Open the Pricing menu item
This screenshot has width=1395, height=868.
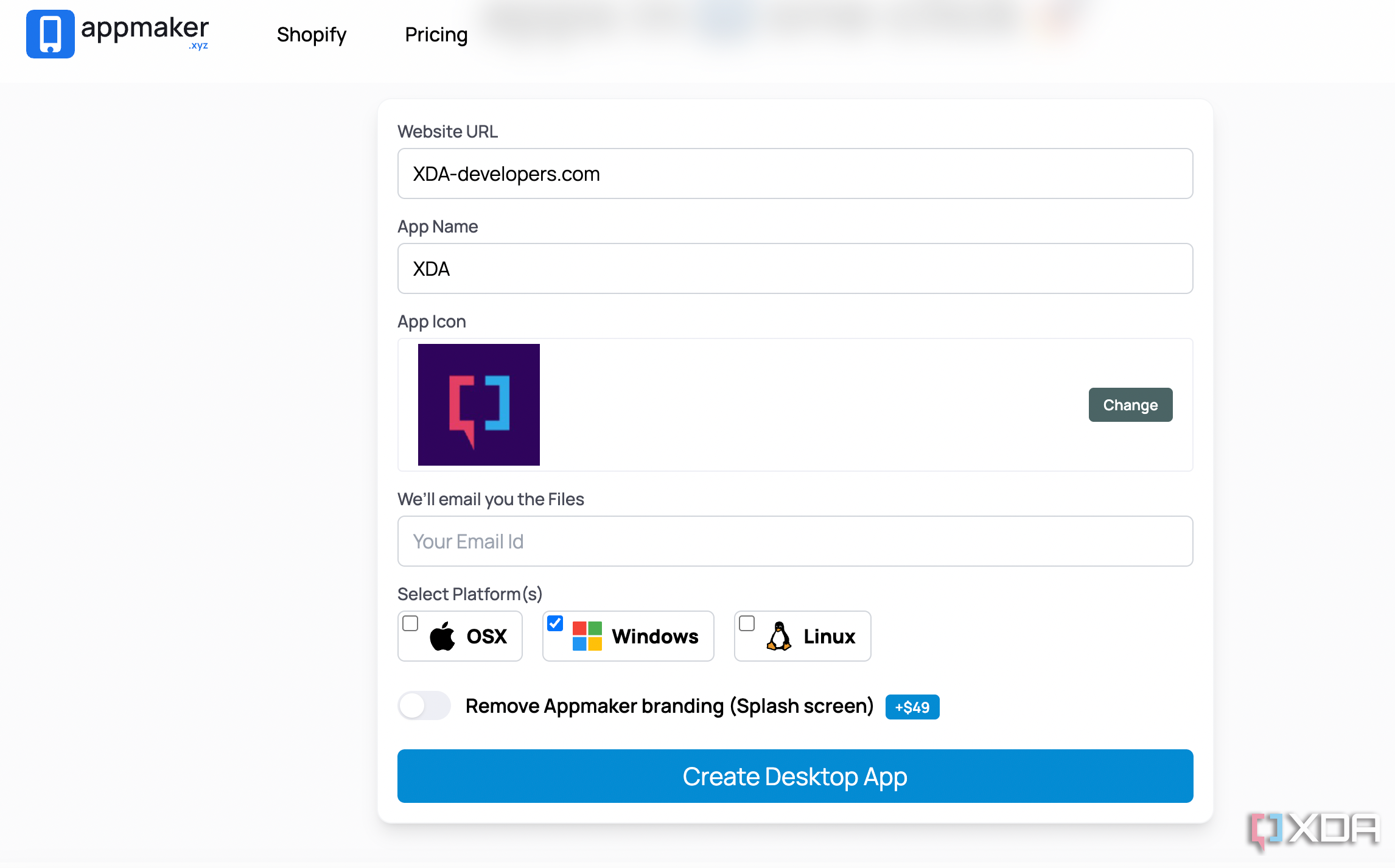click(437, 35)
